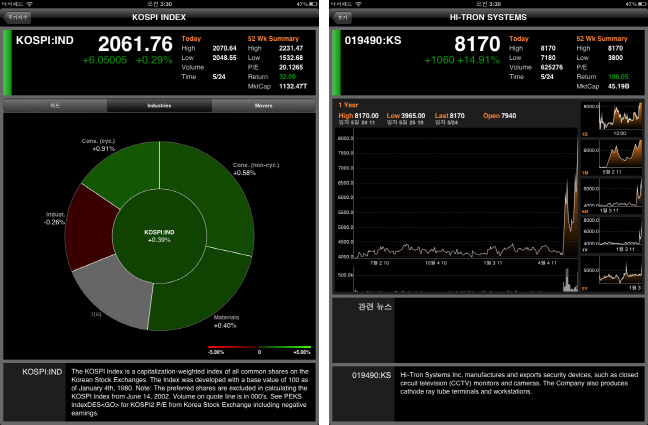The image size is (648, 425).
Task: Open the first Korean-labeled chart tab
Action: (55, 105)
